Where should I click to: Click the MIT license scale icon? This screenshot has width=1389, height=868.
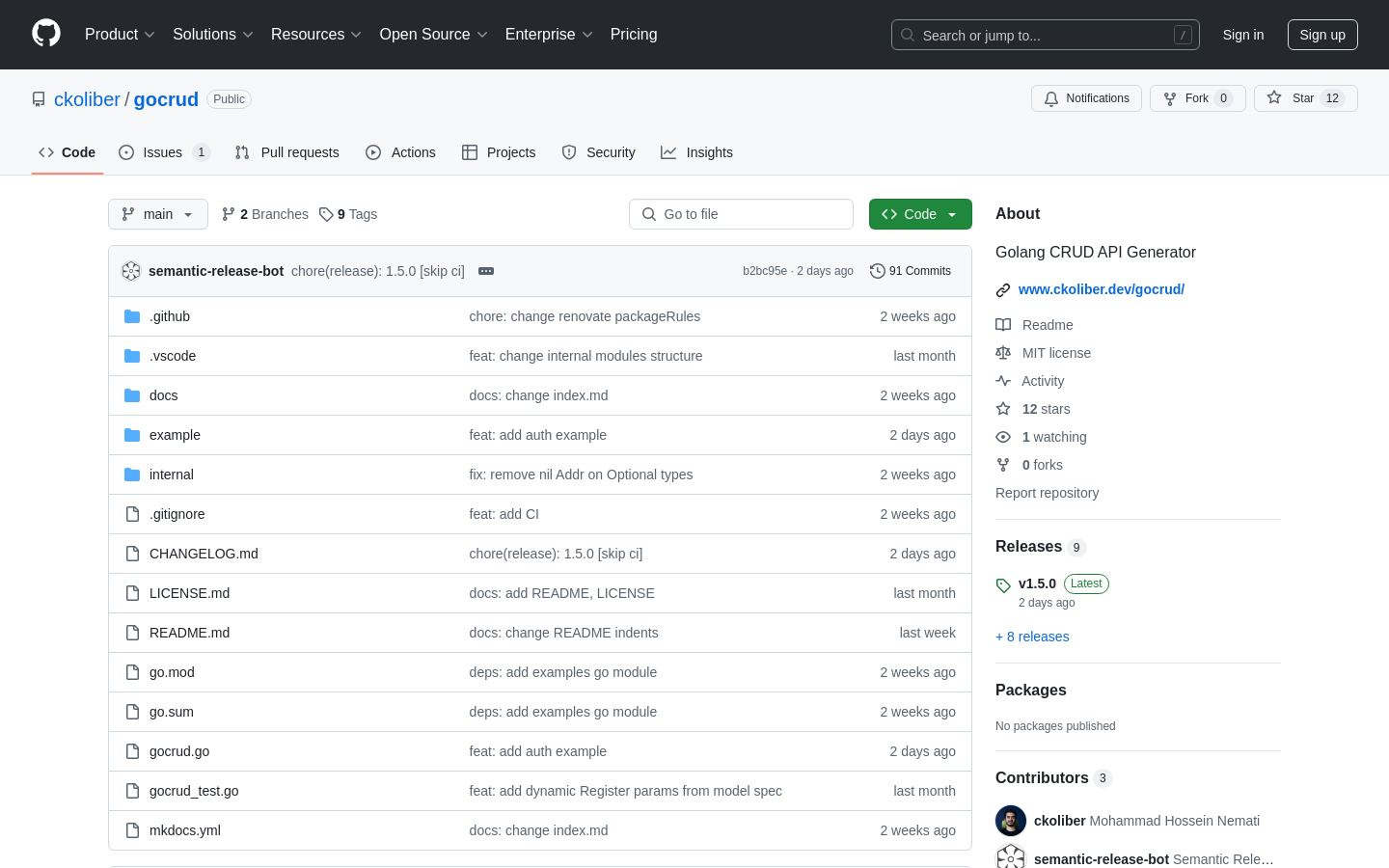(1003, 353)
